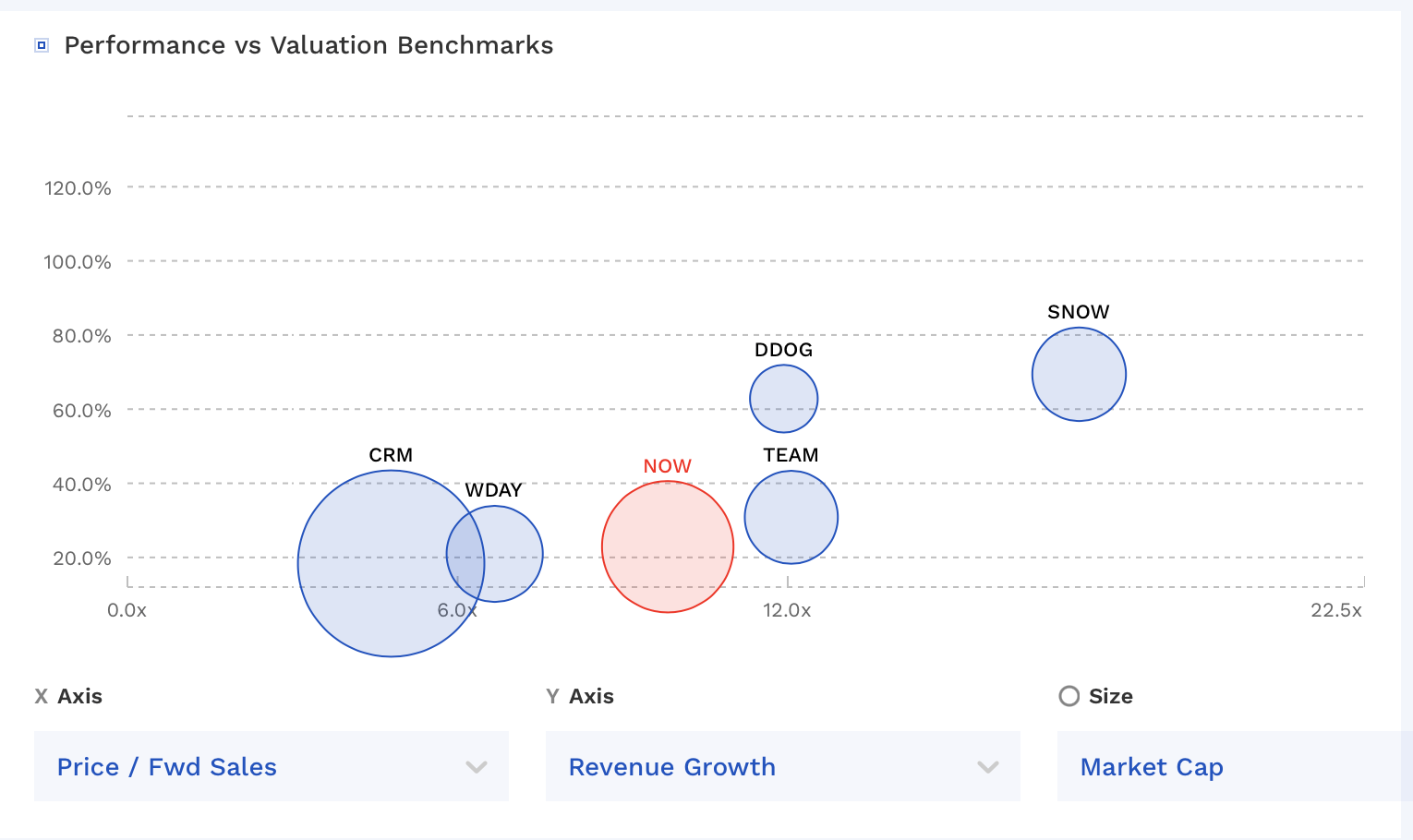The width and height of the screenshot is (1413, 840).
Task: Click the chevron beside Revenue Growth
Action: click(x=988, y=767)
